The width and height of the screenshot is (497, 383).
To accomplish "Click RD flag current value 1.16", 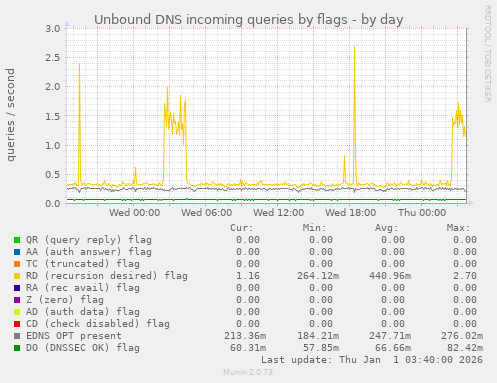I will coord(248,276).
